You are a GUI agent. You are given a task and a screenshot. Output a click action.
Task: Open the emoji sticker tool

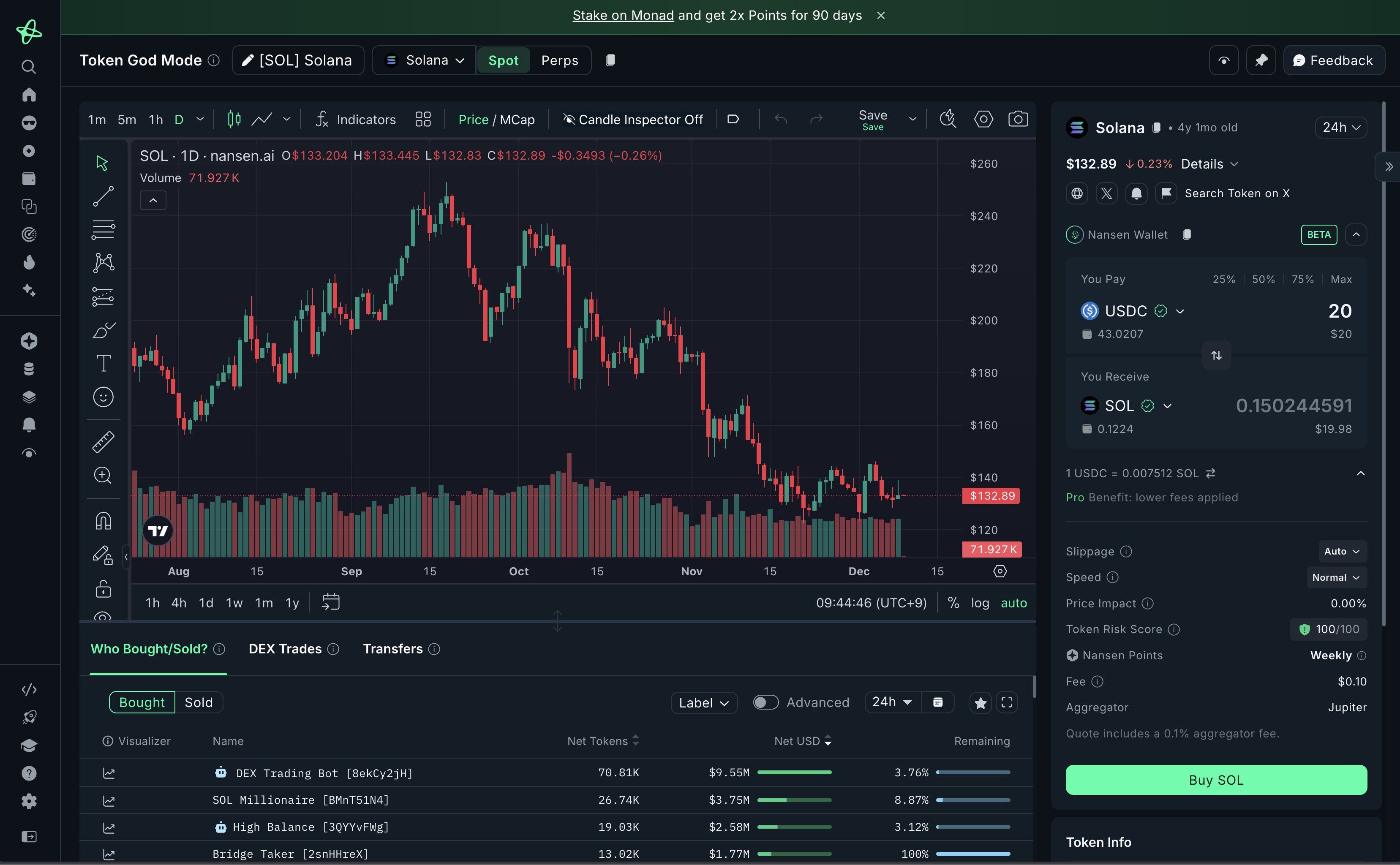[103, 397]
